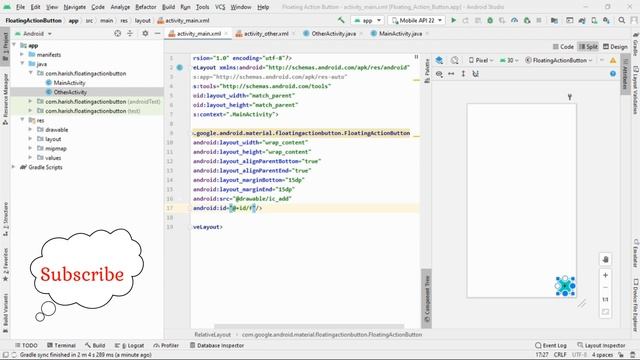640x360 pixels.
Task: Start debugging with the bug icon
Action: coord(490,20)
